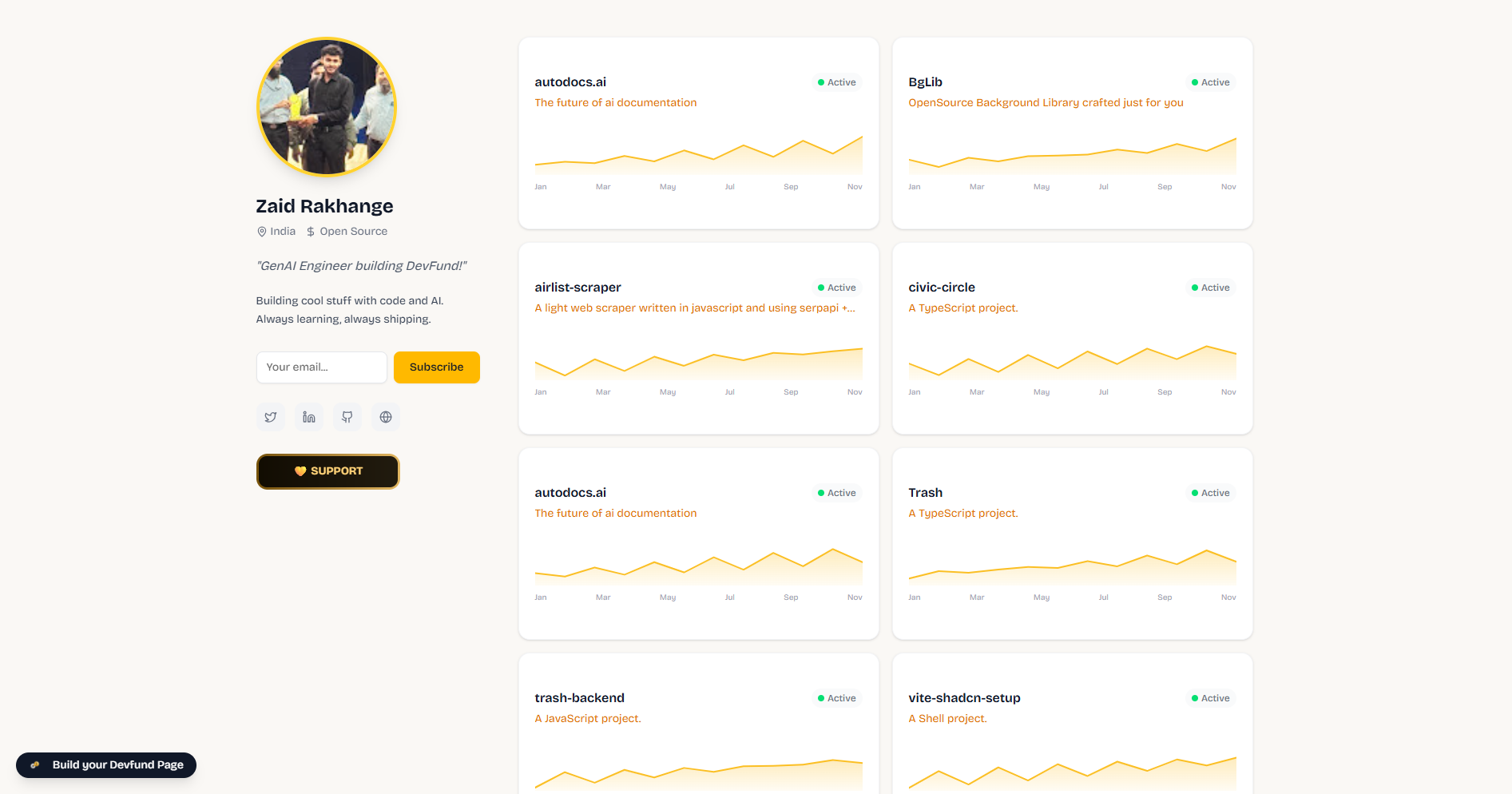
Task: Open the LinkedIn profile icon
Action: [309, 417]
